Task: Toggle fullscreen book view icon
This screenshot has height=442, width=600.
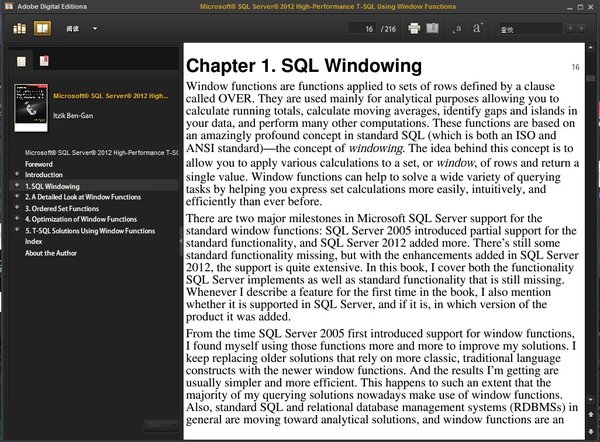Action: tap(432, 28)
